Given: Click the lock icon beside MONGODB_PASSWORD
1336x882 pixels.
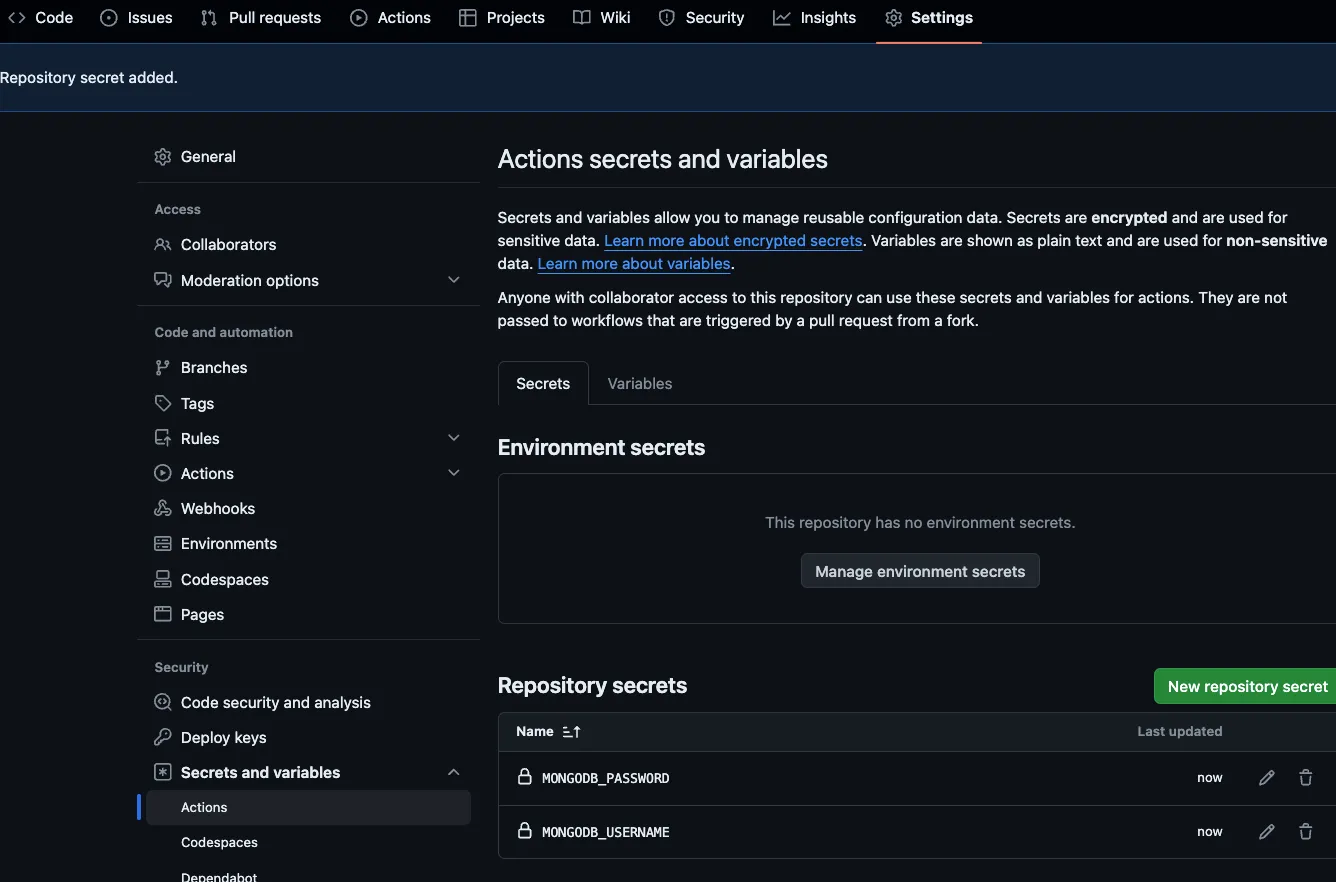Looking at the screenshot, I should [524, 777].
